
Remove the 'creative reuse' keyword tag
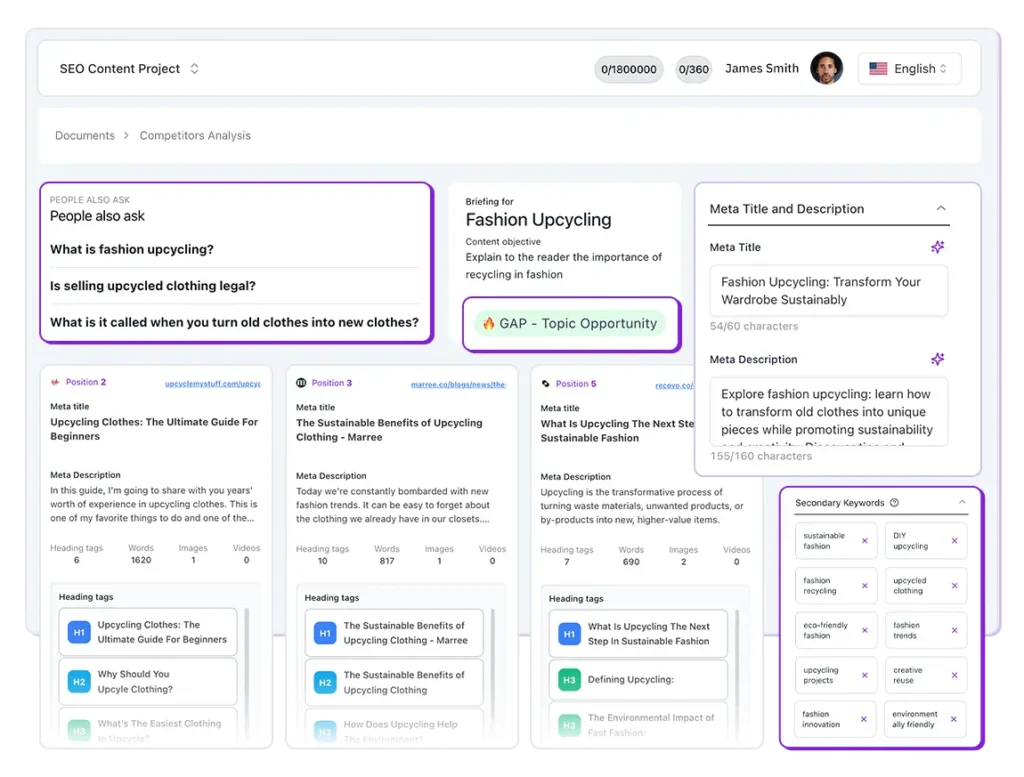tap(954, 675)
